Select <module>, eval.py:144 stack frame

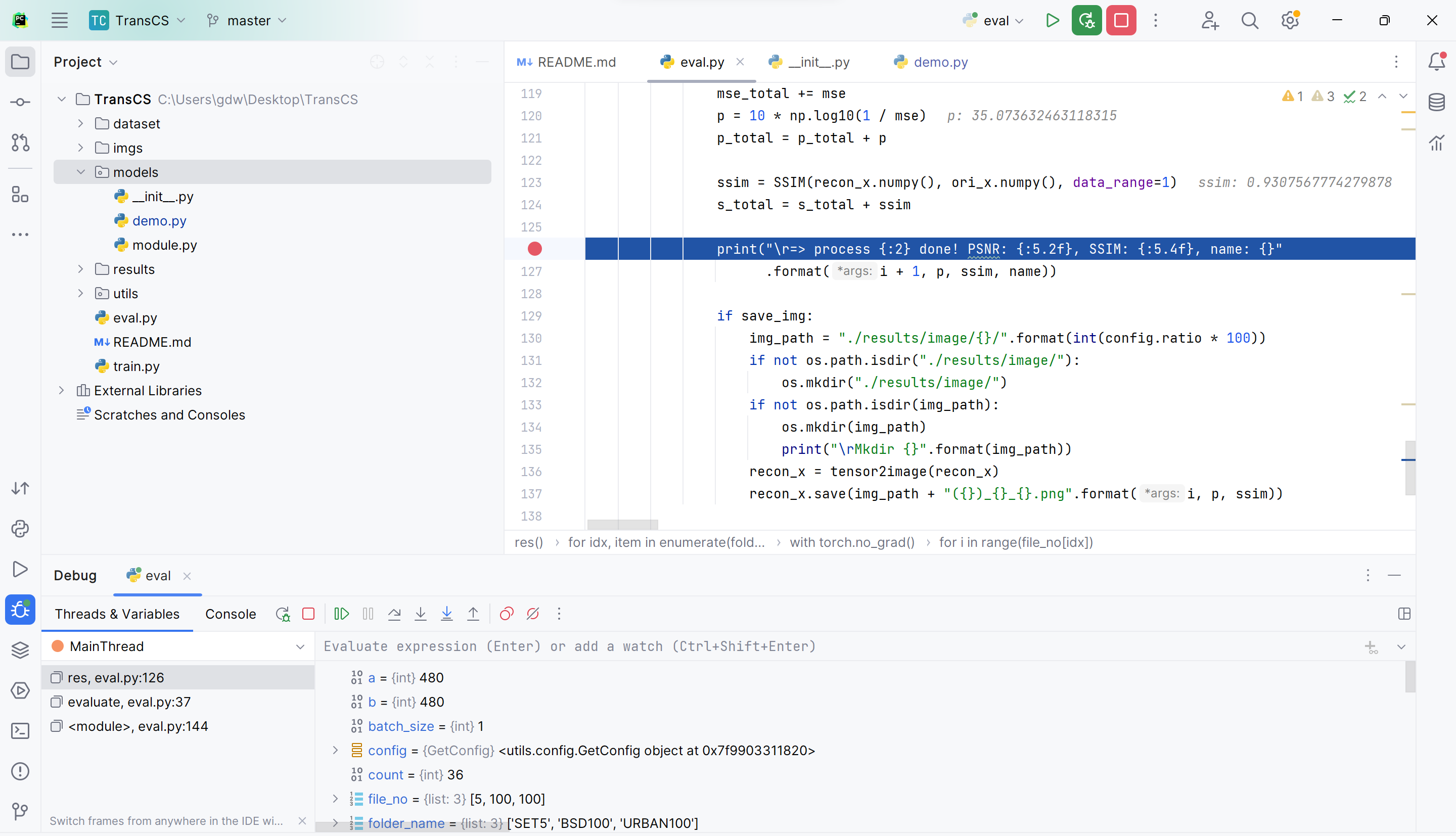point(178,726)
